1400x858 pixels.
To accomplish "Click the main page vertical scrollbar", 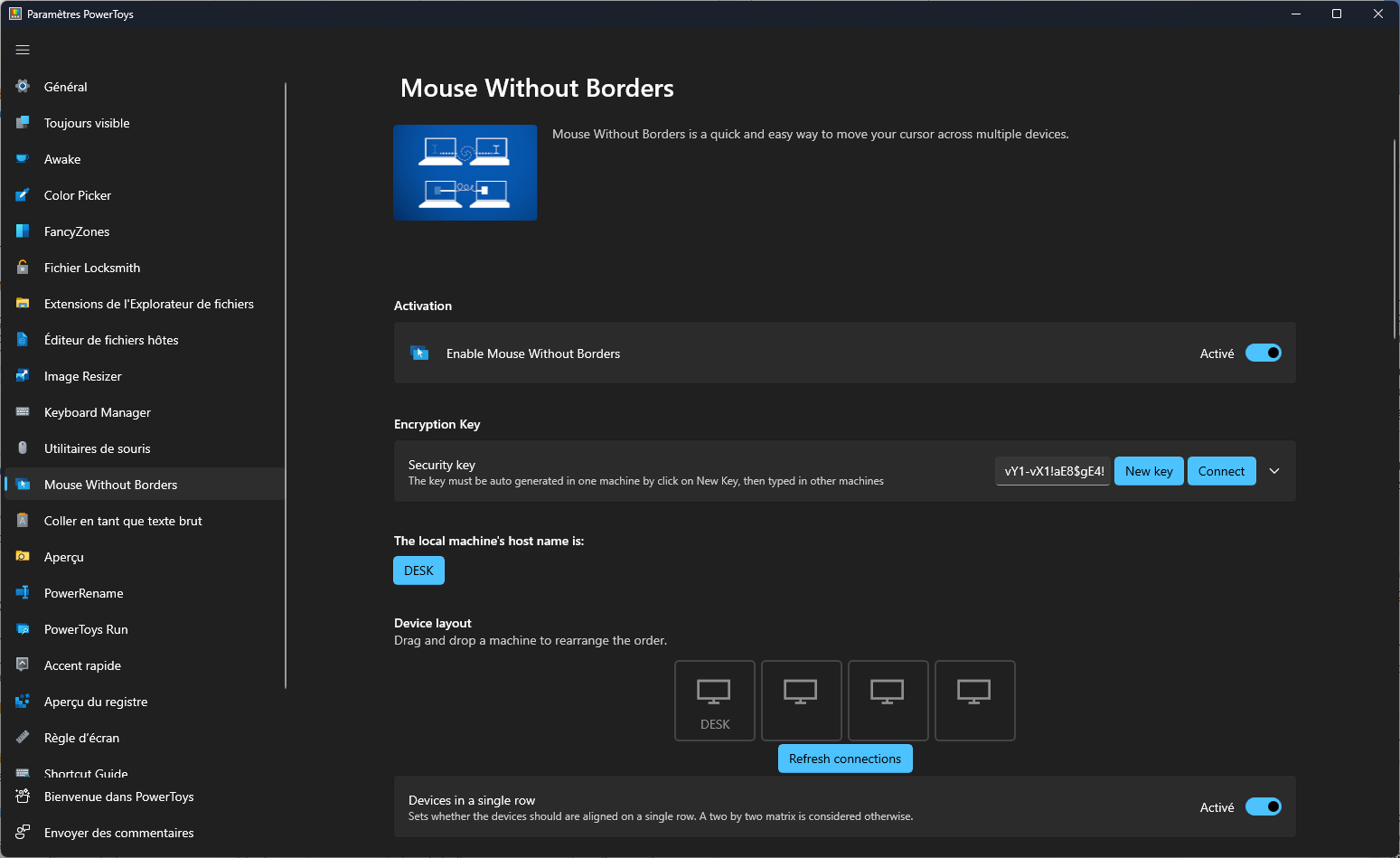I will tap(1395, 240).
